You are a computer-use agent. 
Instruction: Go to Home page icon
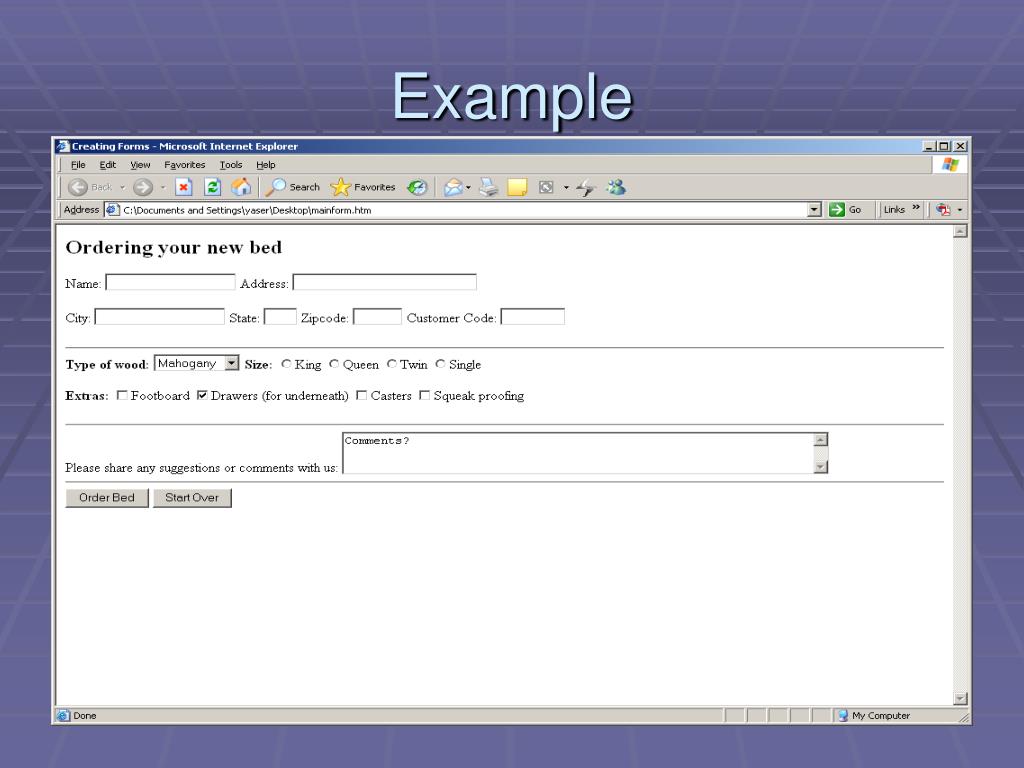coord(241,187)
